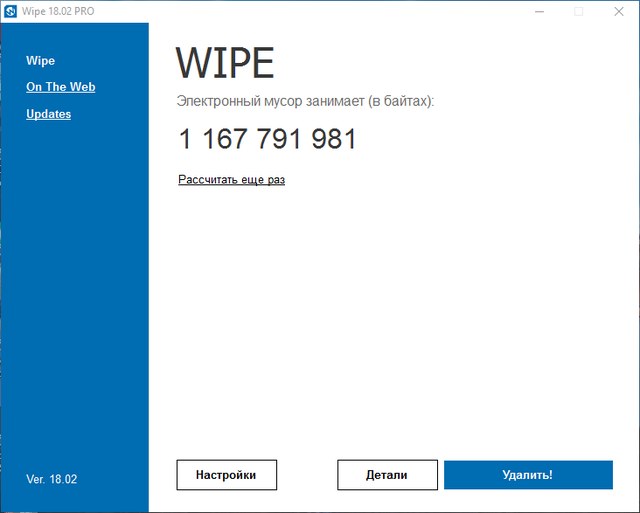Open Настройки settings button
Viewport: 640px width, 513px height.
coord(226,475)
